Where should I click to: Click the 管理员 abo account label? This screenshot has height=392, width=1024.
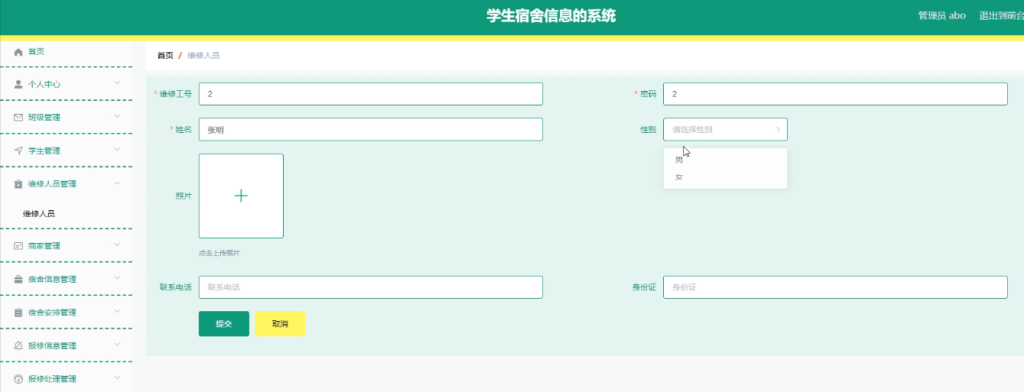coord(942,16)
